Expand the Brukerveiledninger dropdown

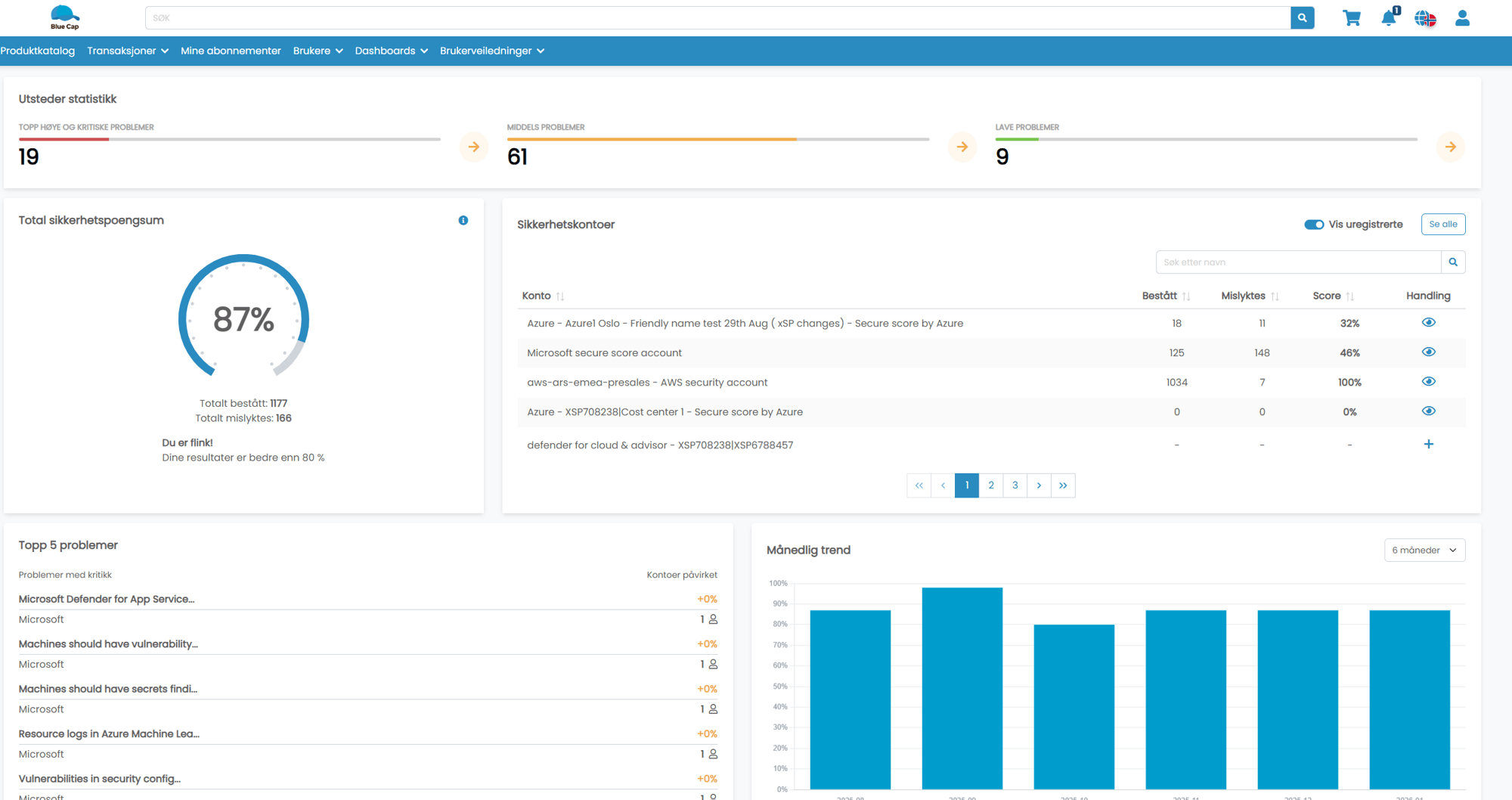point(491,51)
